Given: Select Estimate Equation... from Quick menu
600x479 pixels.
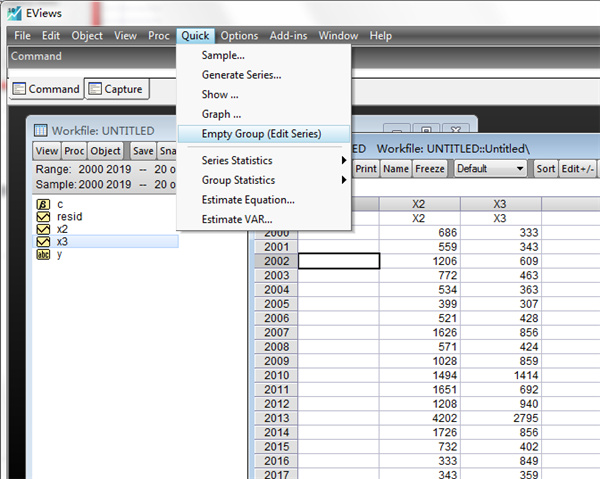Looking at the screenshot, I should pos(247,200).
